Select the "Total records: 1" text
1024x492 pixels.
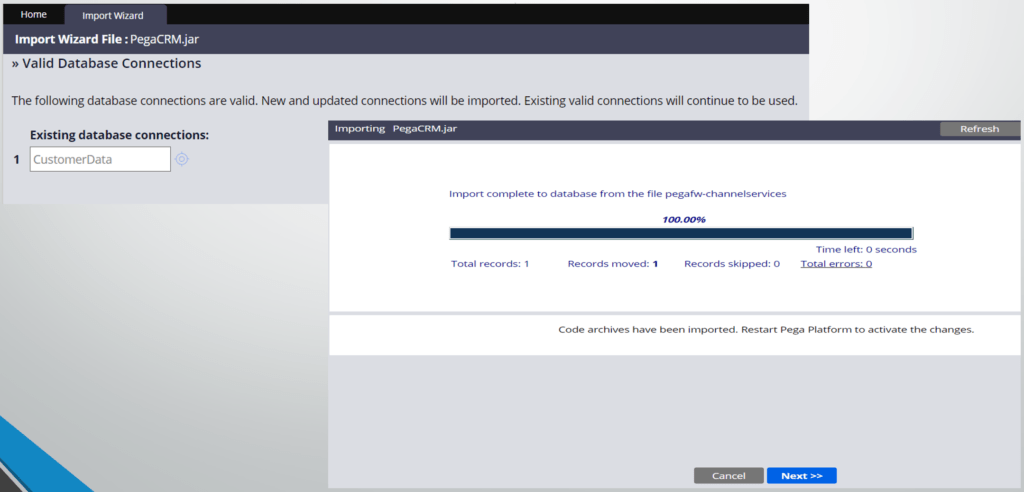pyautogui.click(x=490, y=264)
